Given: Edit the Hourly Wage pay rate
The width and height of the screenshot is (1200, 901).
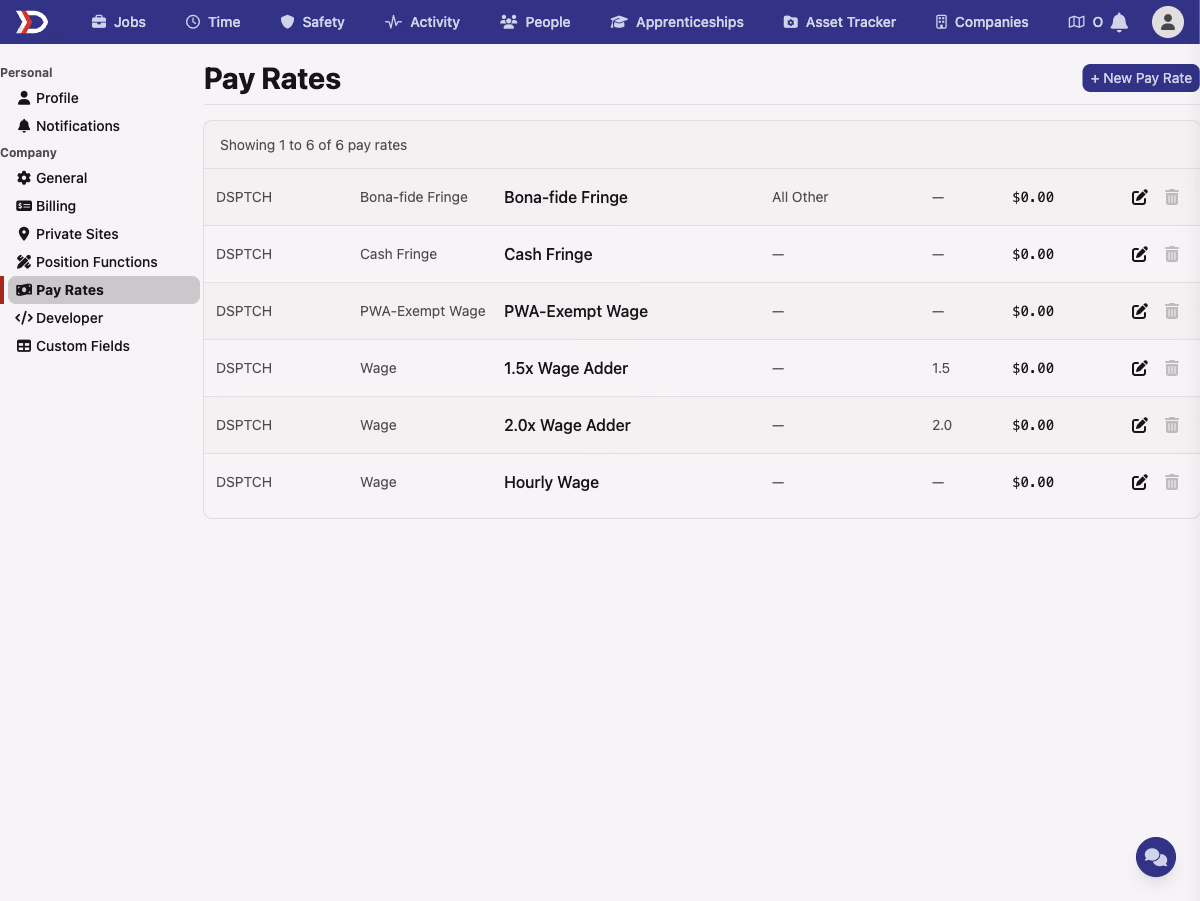Looking at the screenshot, I should [1139, 482].
